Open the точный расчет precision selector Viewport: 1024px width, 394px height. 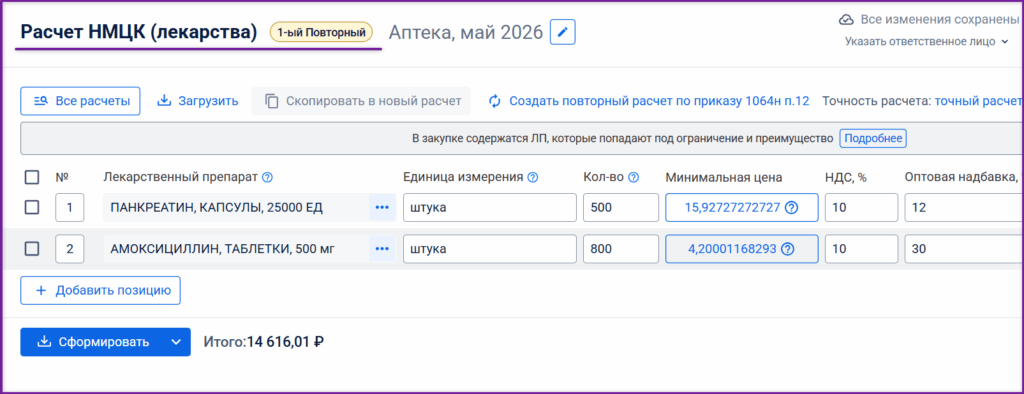978,101
